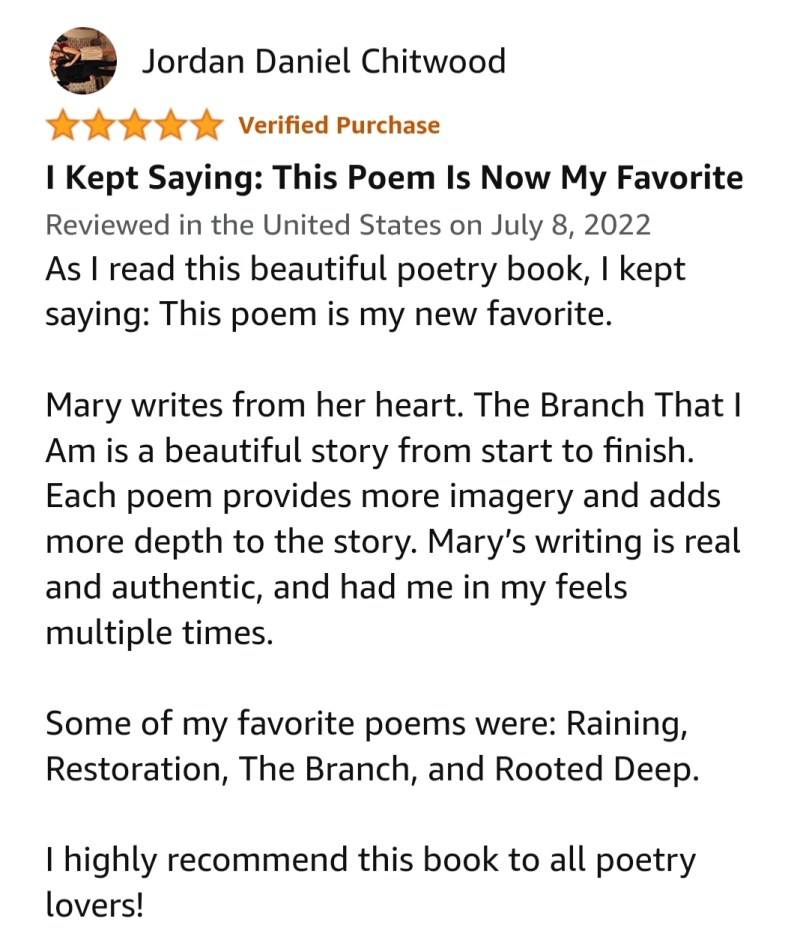This screenshot has height=946, width=809.
Task: Click the poem name "Rooted Deep"
Action: point(597,770)
